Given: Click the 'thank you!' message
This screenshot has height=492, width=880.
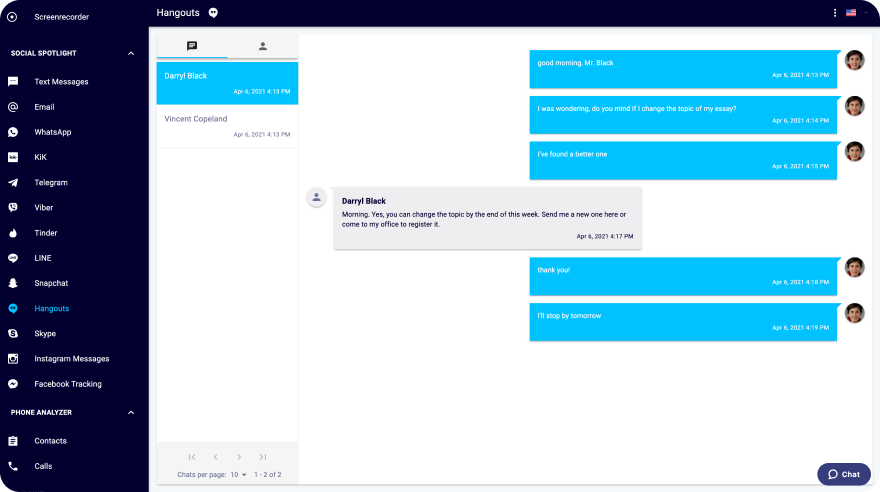Looking at the screenshot, I should 683,277.
